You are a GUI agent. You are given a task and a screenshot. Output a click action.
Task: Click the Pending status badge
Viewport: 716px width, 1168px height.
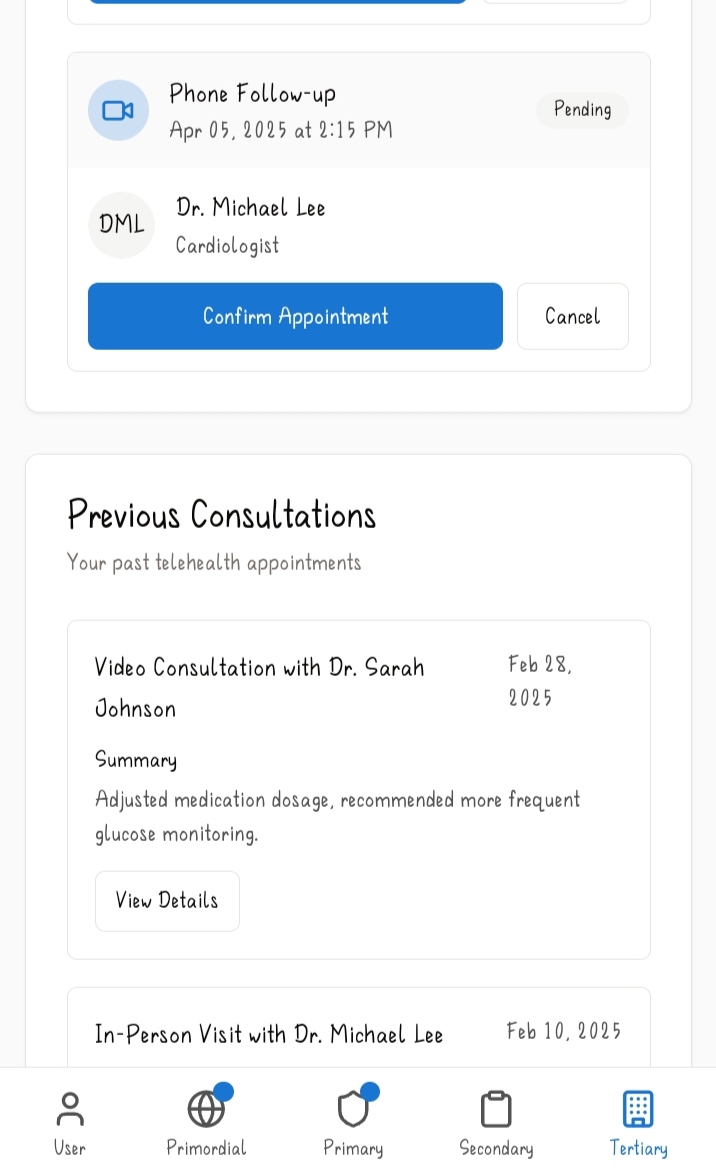(583, 110)
